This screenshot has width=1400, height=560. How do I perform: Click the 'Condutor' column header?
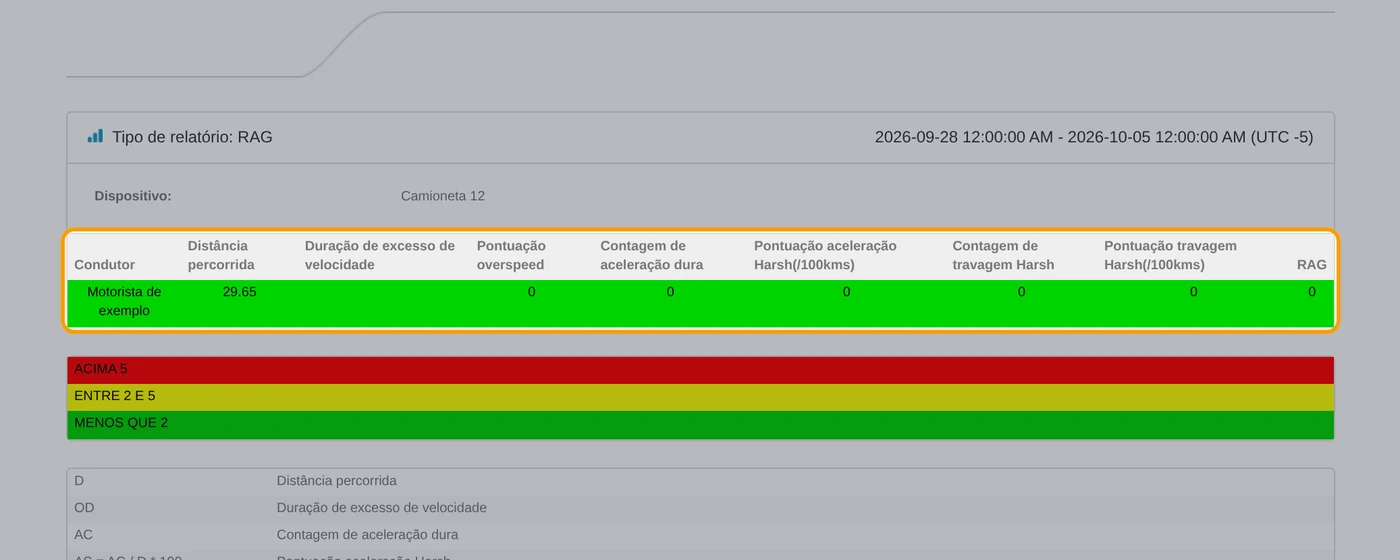(105, 265)
